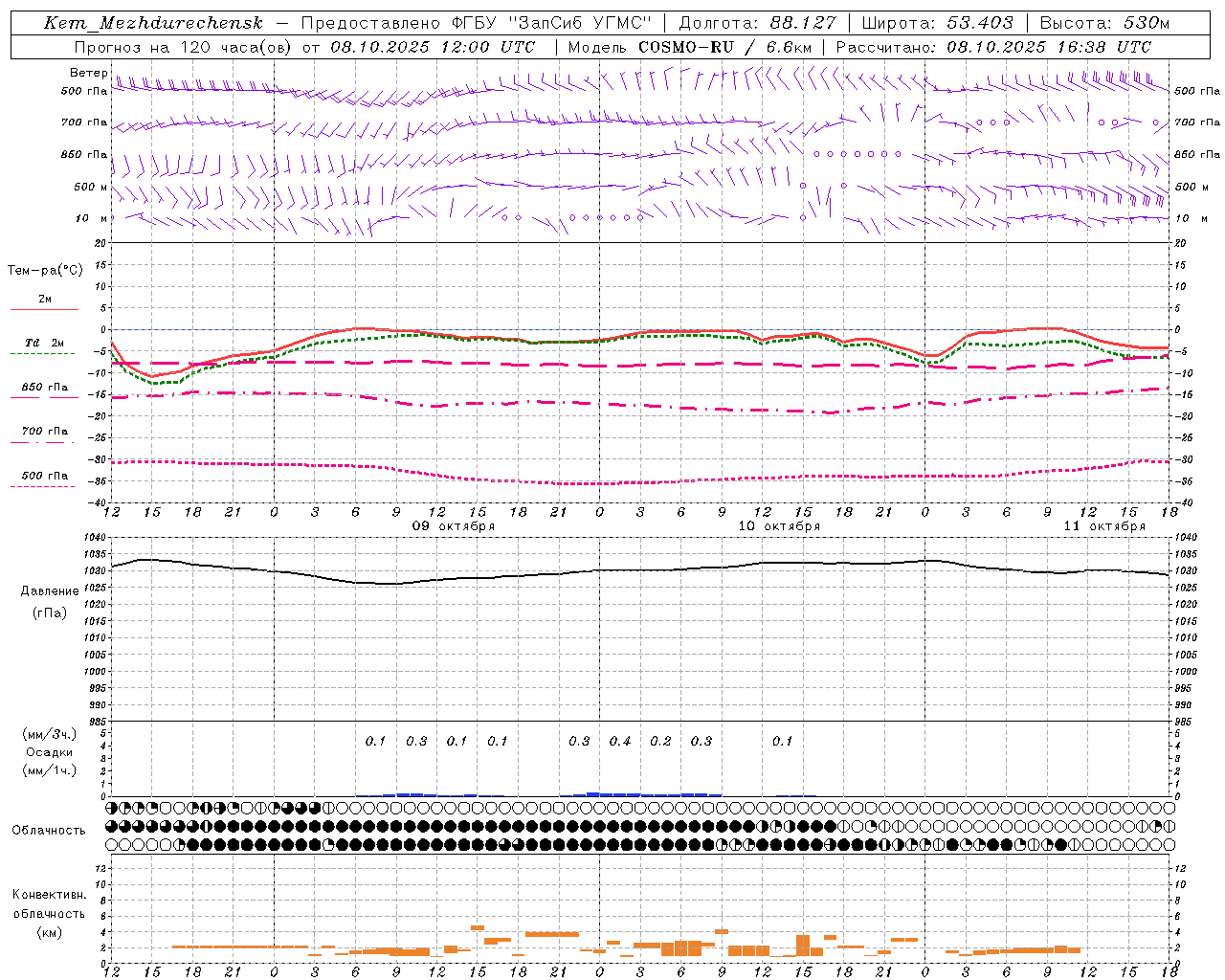The height and width of the screenshot is (980, 1225).
Task: Click the Ветер wind panel label
Action: coord(88,73)
